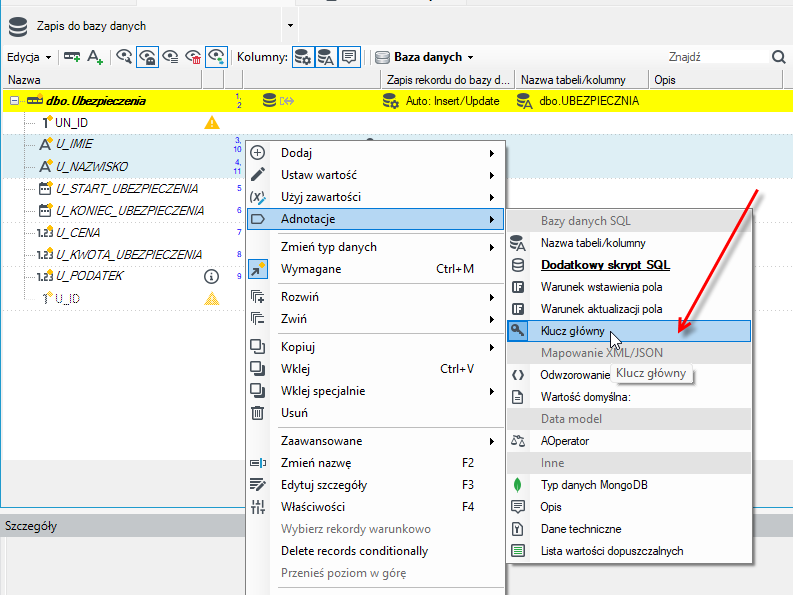Open the Dodaj submenu
Viewport: 793px width, 595px height.
pos(375,153)
